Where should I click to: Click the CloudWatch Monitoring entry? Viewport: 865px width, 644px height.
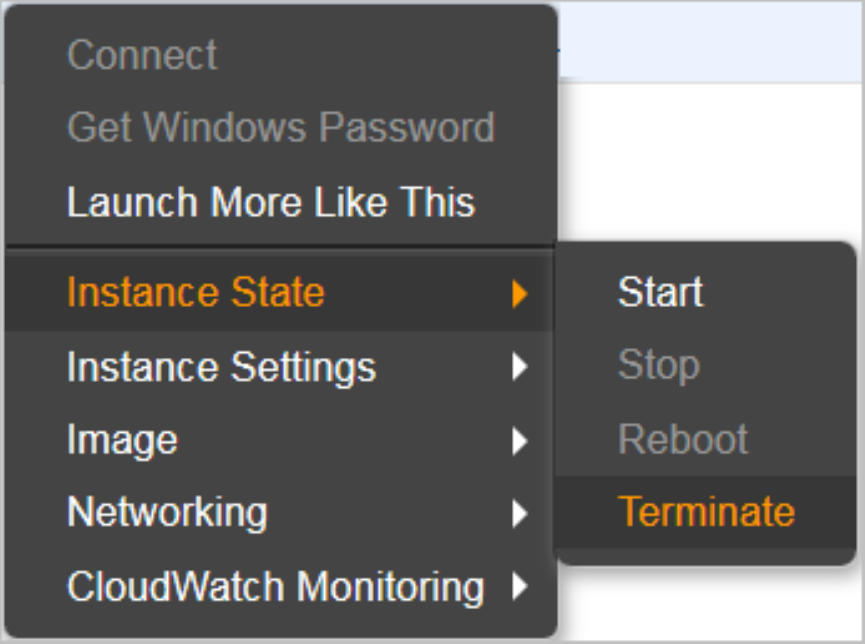275,586
